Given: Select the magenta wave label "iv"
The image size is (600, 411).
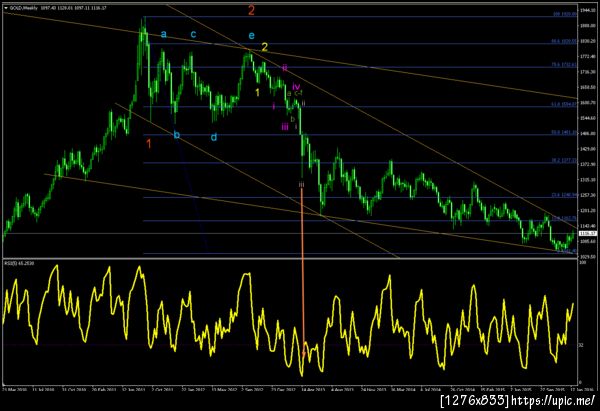Looking at the screenshot, I should (x=296, y=86).
